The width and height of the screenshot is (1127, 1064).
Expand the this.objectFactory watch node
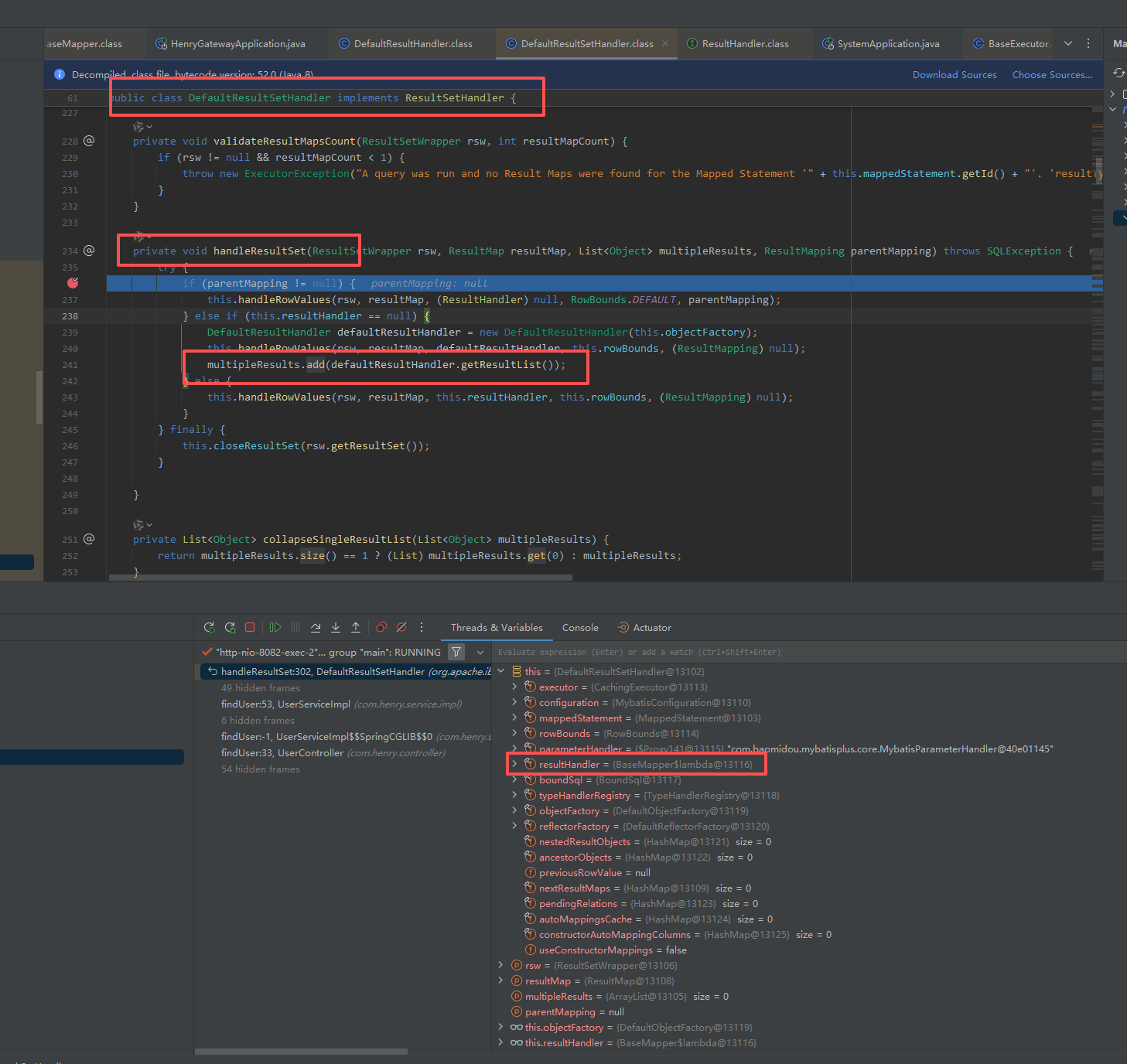pyautogui.click(x=501, y=1027)
